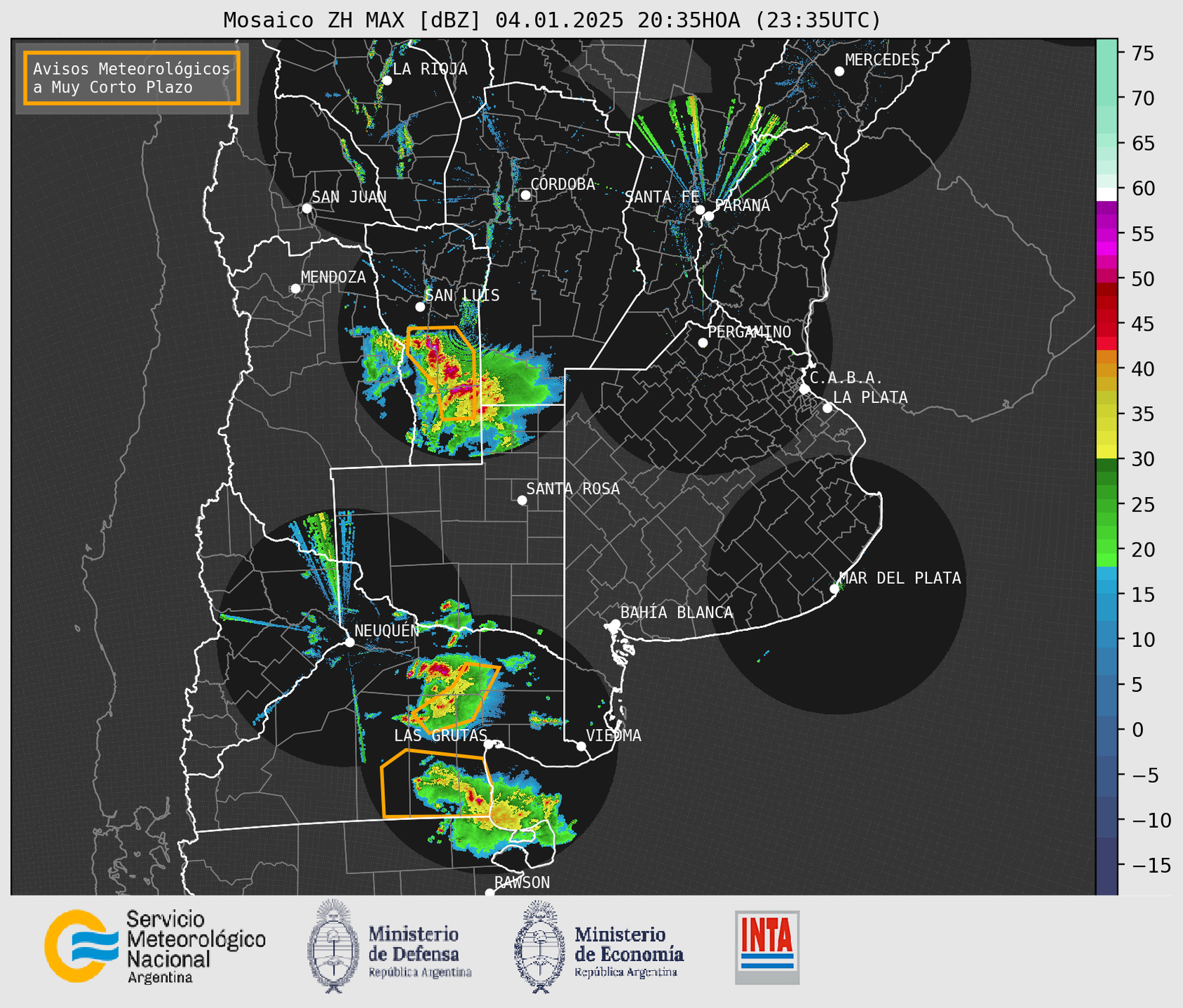Click the PERGAMINO city marker dot
1183x1008 pixels.
pyautogui.click(x=703, y=343)
